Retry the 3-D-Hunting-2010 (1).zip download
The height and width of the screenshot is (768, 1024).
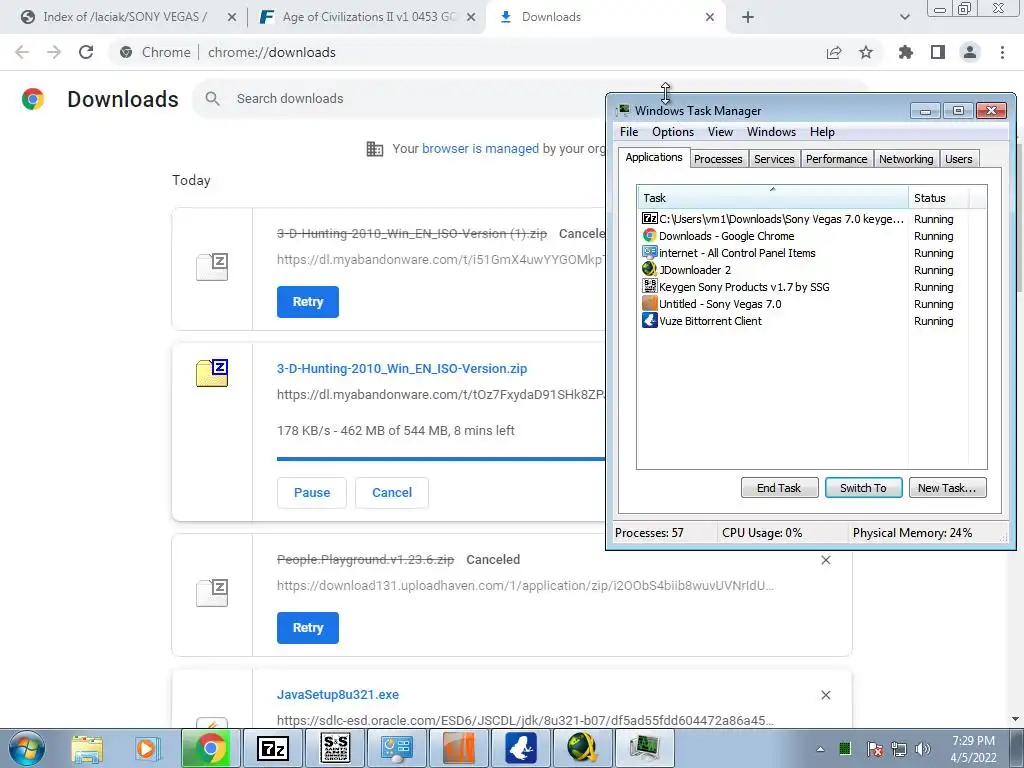308,302
